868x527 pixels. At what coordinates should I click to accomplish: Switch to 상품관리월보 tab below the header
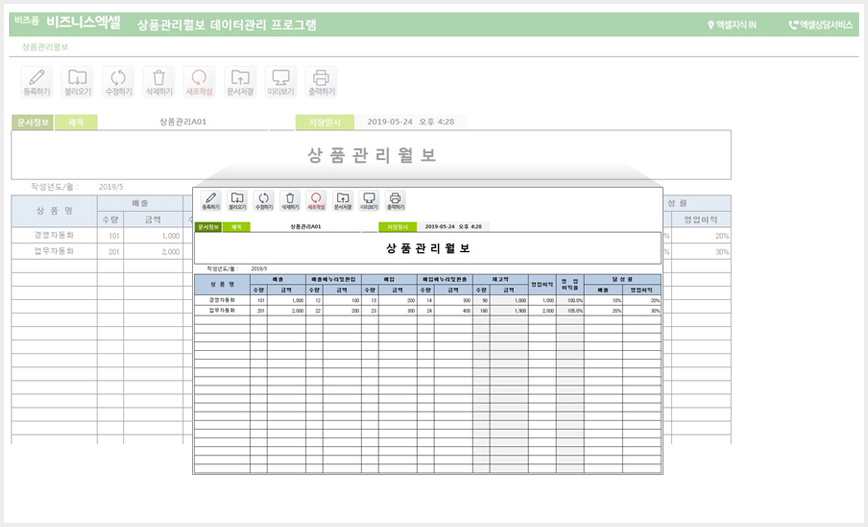pos(45,47)
